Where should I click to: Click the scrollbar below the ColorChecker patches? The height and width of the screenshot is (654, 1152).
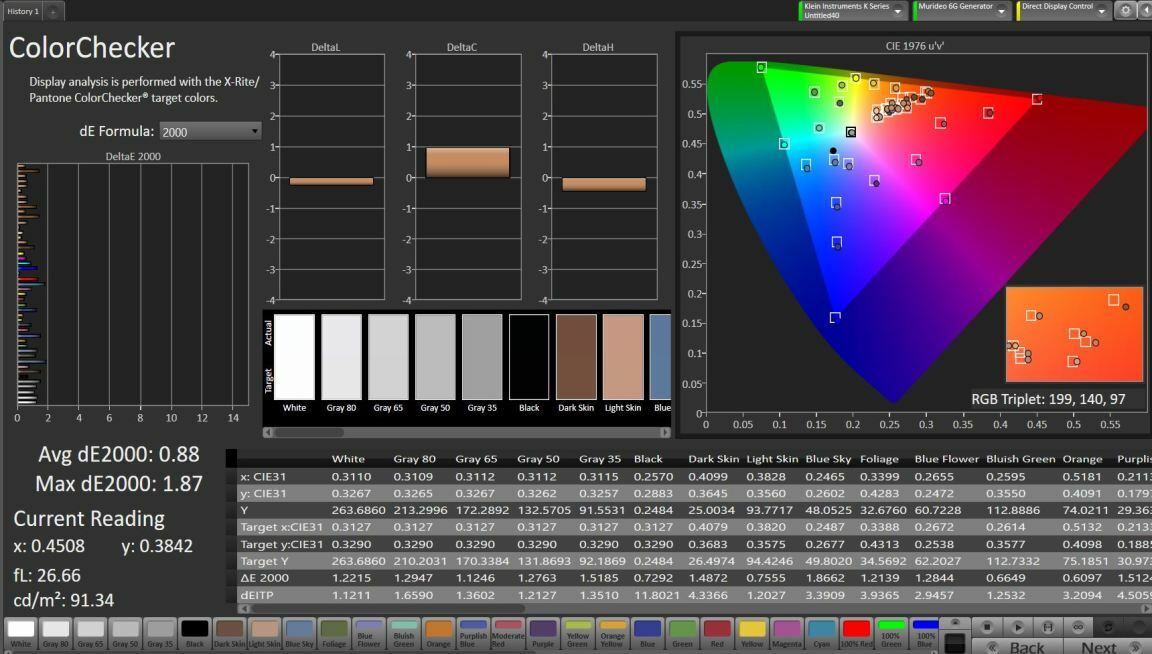[400, 431]
